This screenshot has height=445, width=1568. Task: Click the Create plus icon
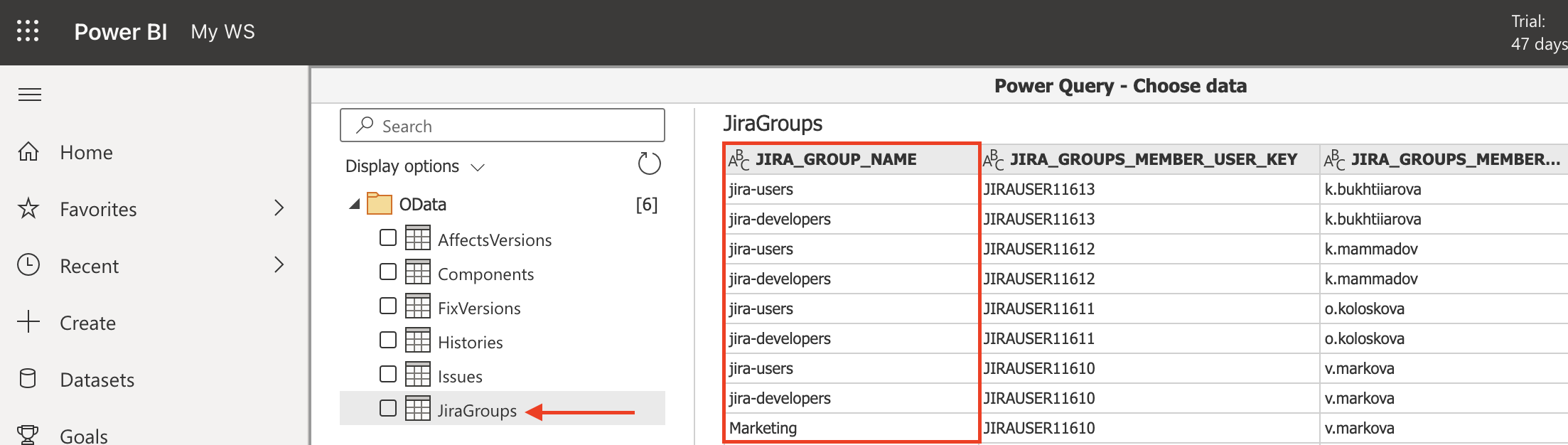(x=28, y=322)
